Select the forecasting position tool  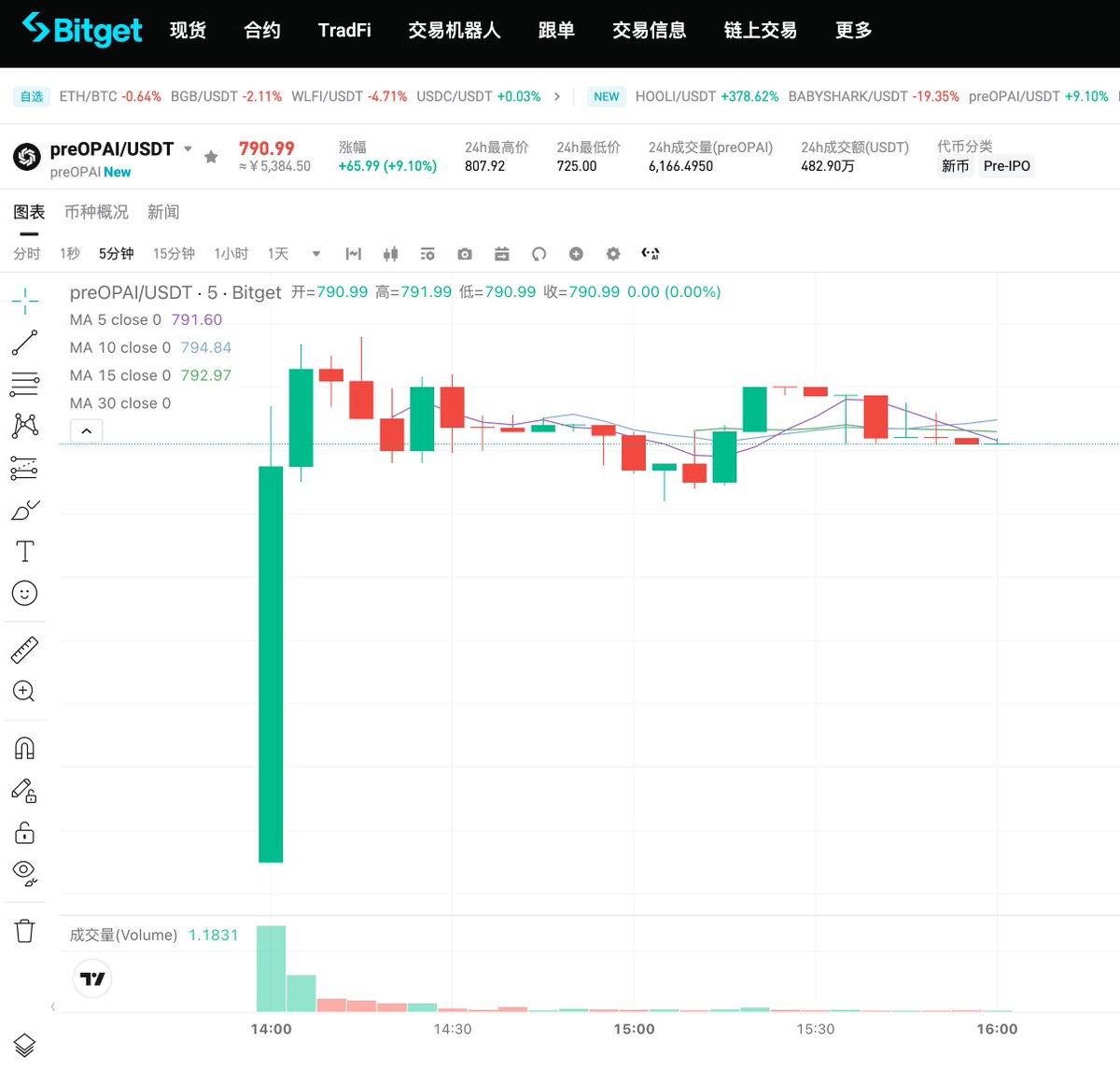pyautogui.click(x=25, y=468)
